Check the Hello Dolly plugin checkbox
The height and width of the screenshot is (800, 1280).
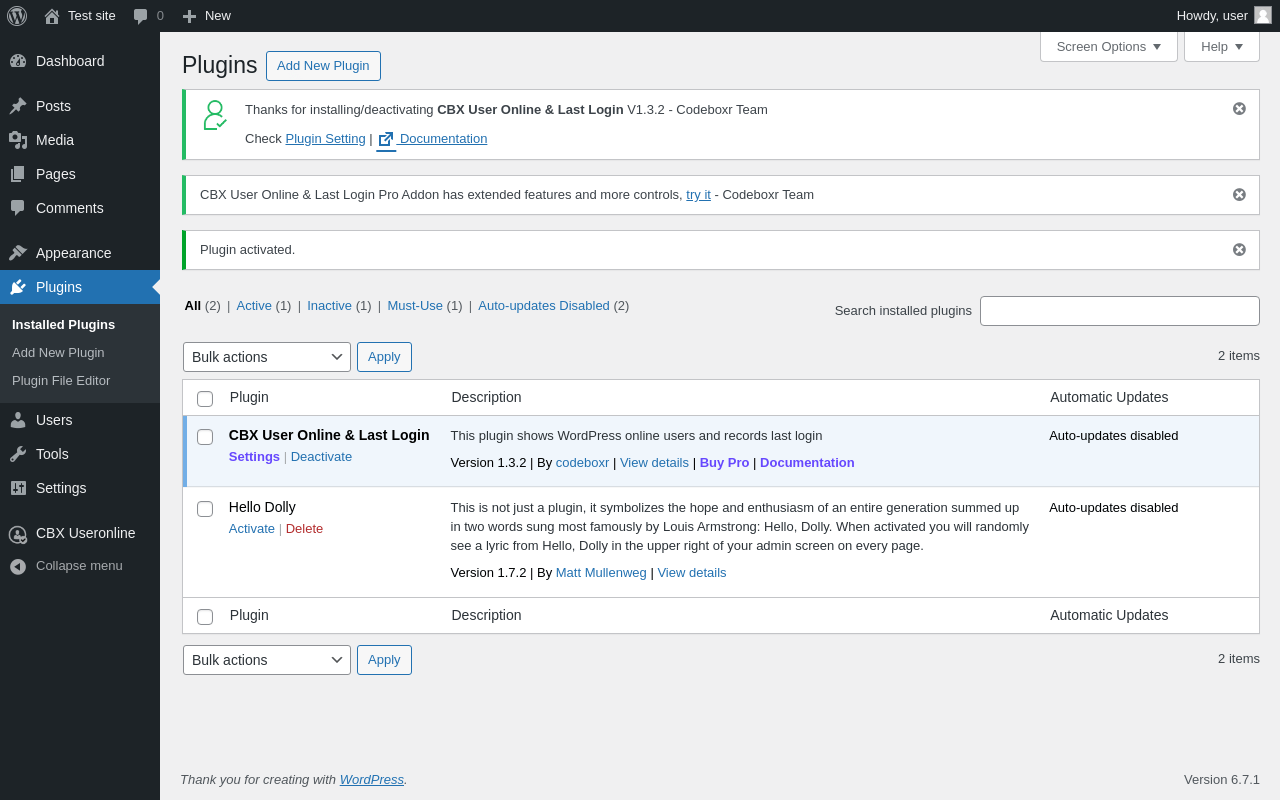205,509
